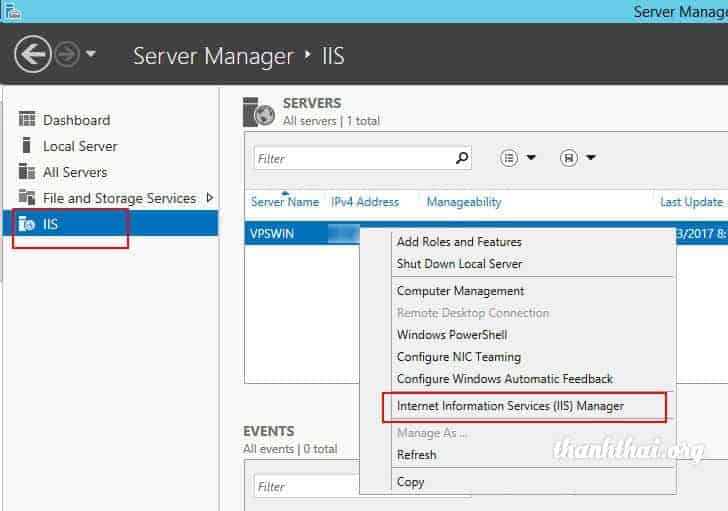This screenshot has width=728, height=511.
Task: Choose Add Roles and Features
Action: click(459, 242)
